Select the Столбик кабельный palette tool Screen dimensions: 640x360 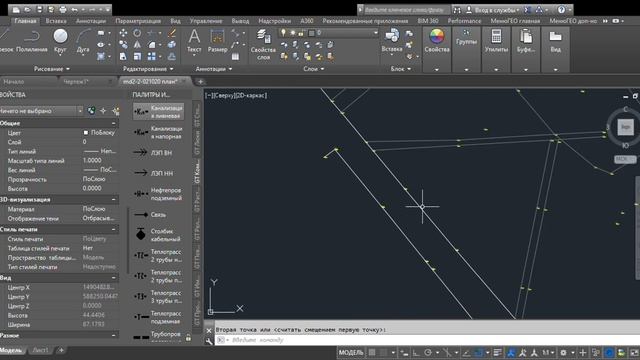point(158,235)
